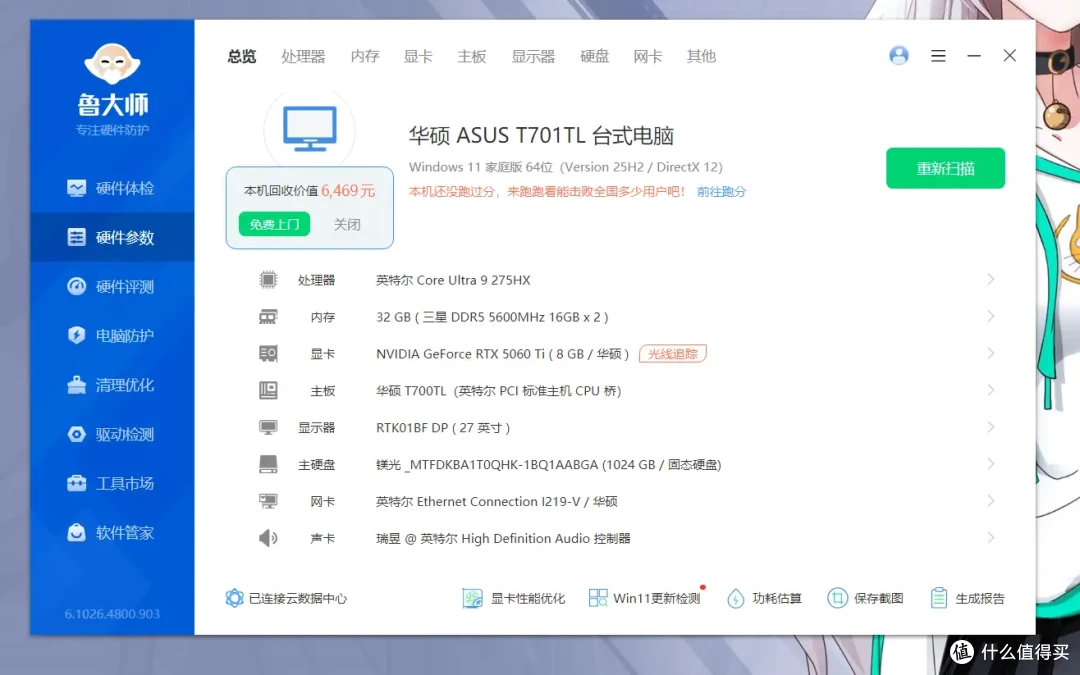Viewport: 1080px width, 675px height.
Task: Click the 处理器 chip icon
Action: click(268, 280)
